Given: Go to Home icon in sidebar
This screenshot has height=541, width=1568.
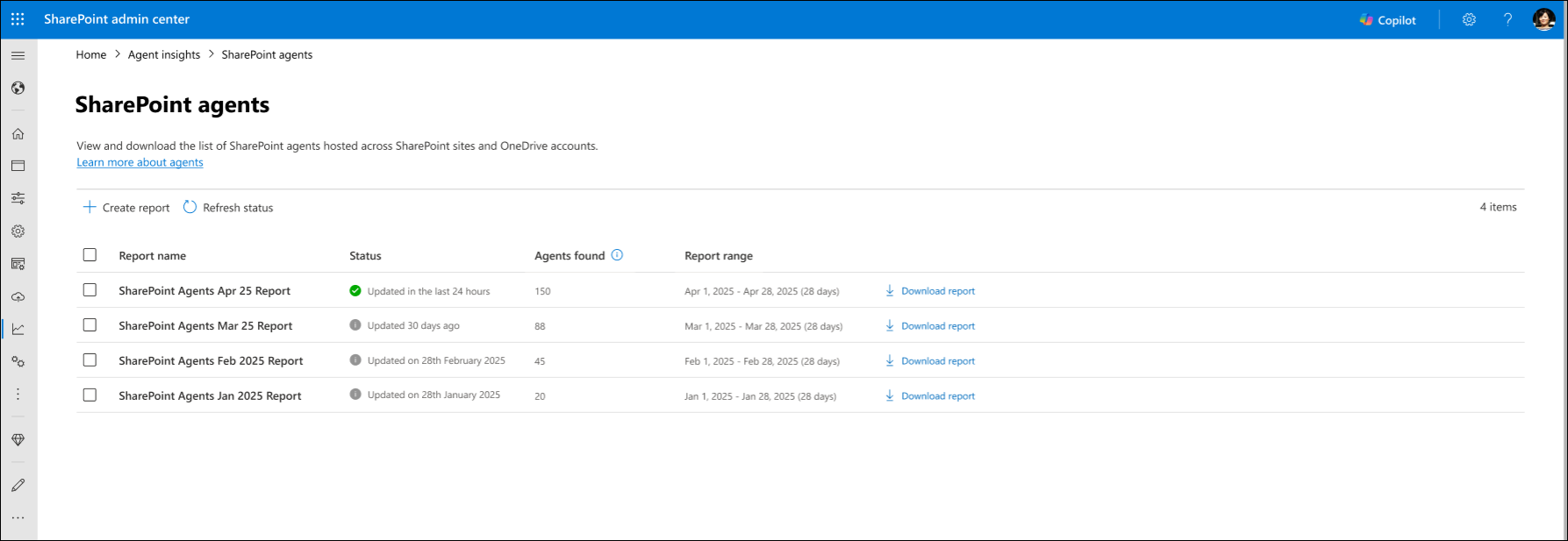Looking at the screenshot, I should pyautogui.click(x=18, y=134).
